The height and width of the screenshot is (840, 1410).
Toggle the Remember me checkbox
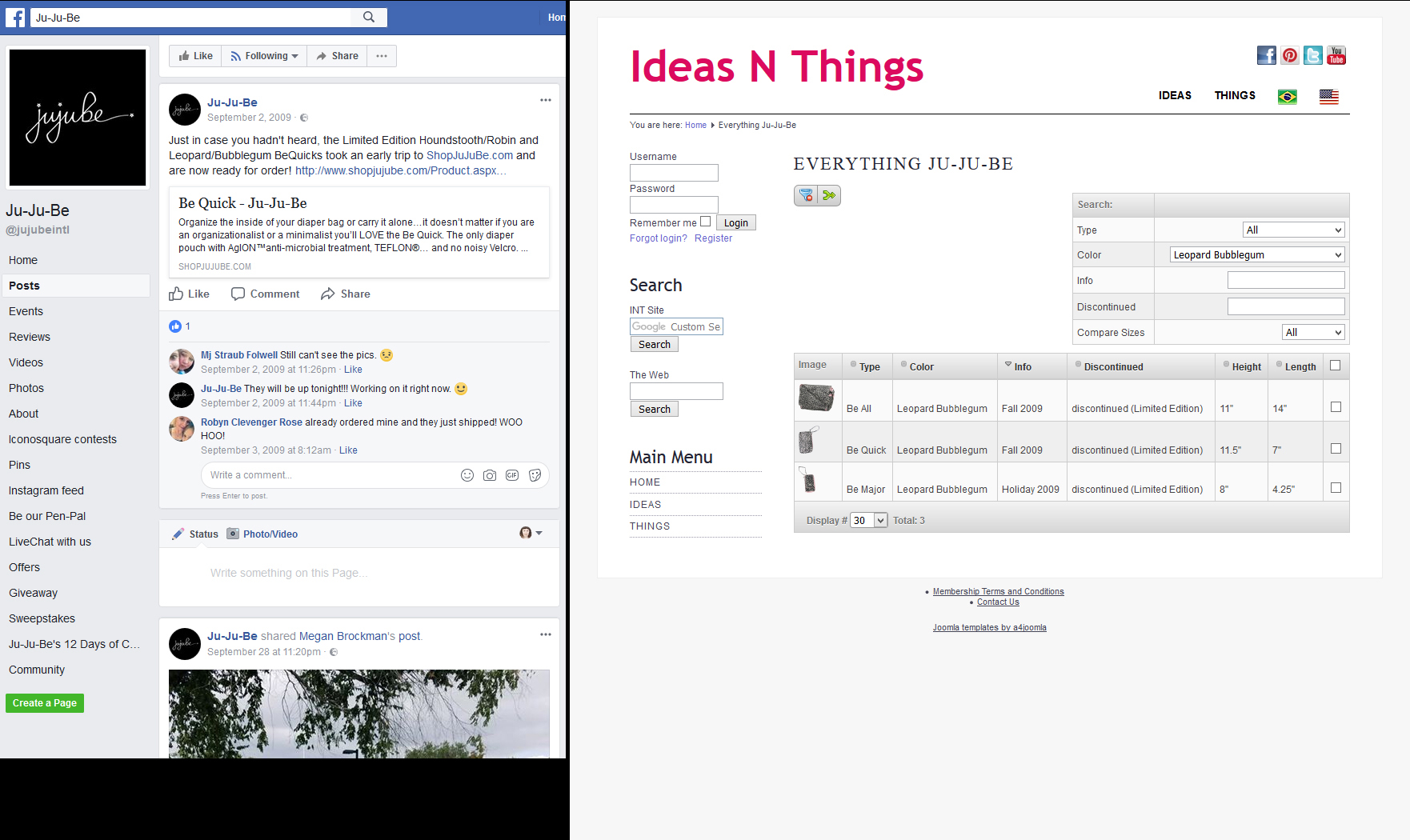pyautogui.click(x=705, y=222)
